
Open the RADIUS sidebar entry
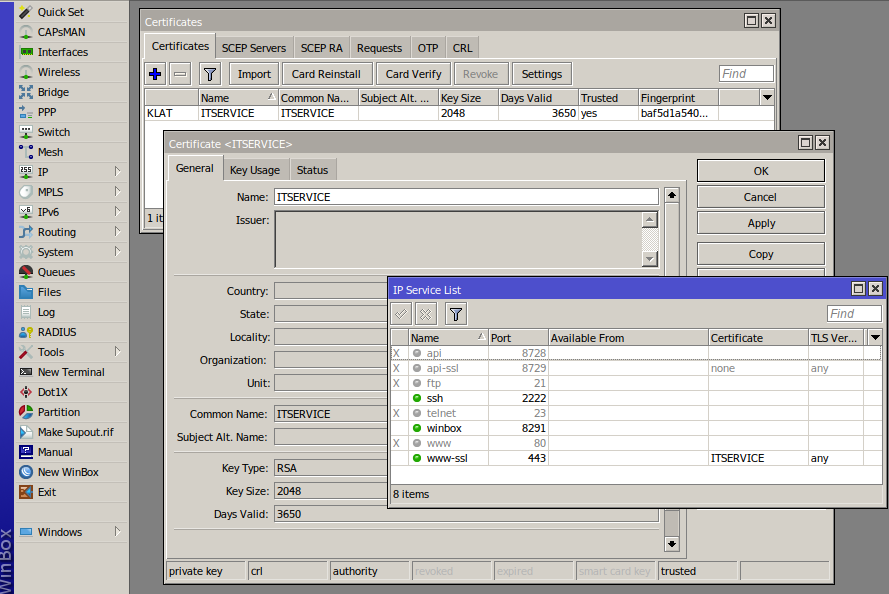pos(56,332)
